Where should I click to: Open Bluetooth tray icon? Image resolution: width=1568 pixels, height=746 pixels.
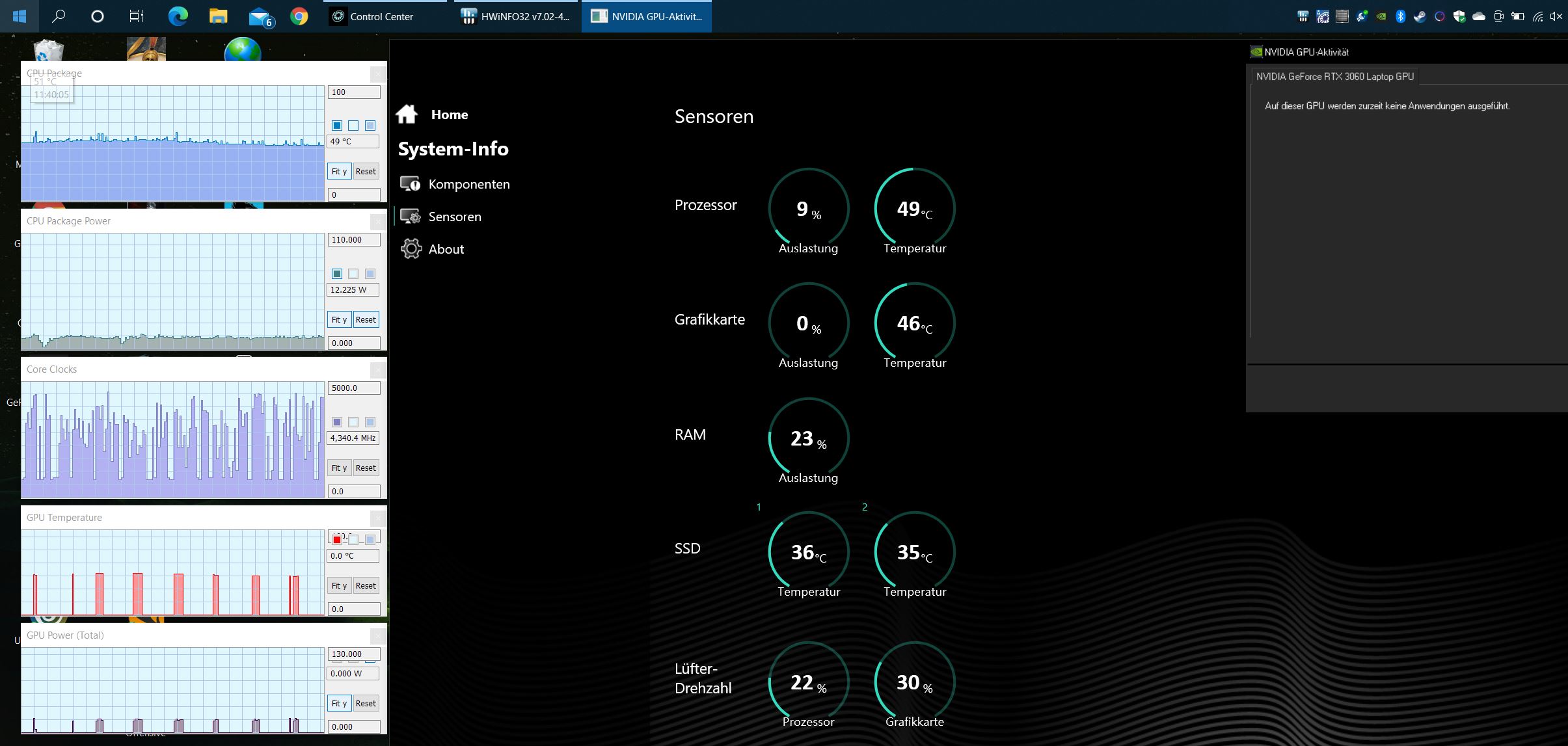(1400, 17)
